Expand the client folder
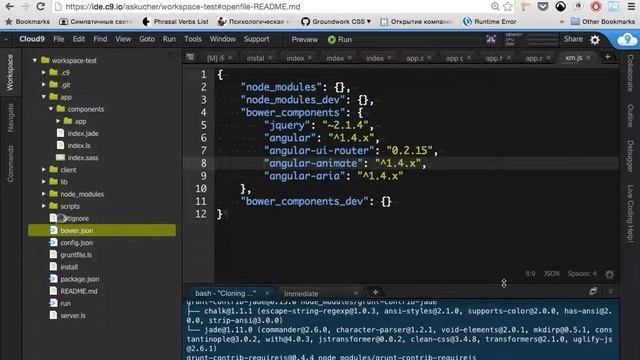 pyautogui.click(x=43, y=169)
